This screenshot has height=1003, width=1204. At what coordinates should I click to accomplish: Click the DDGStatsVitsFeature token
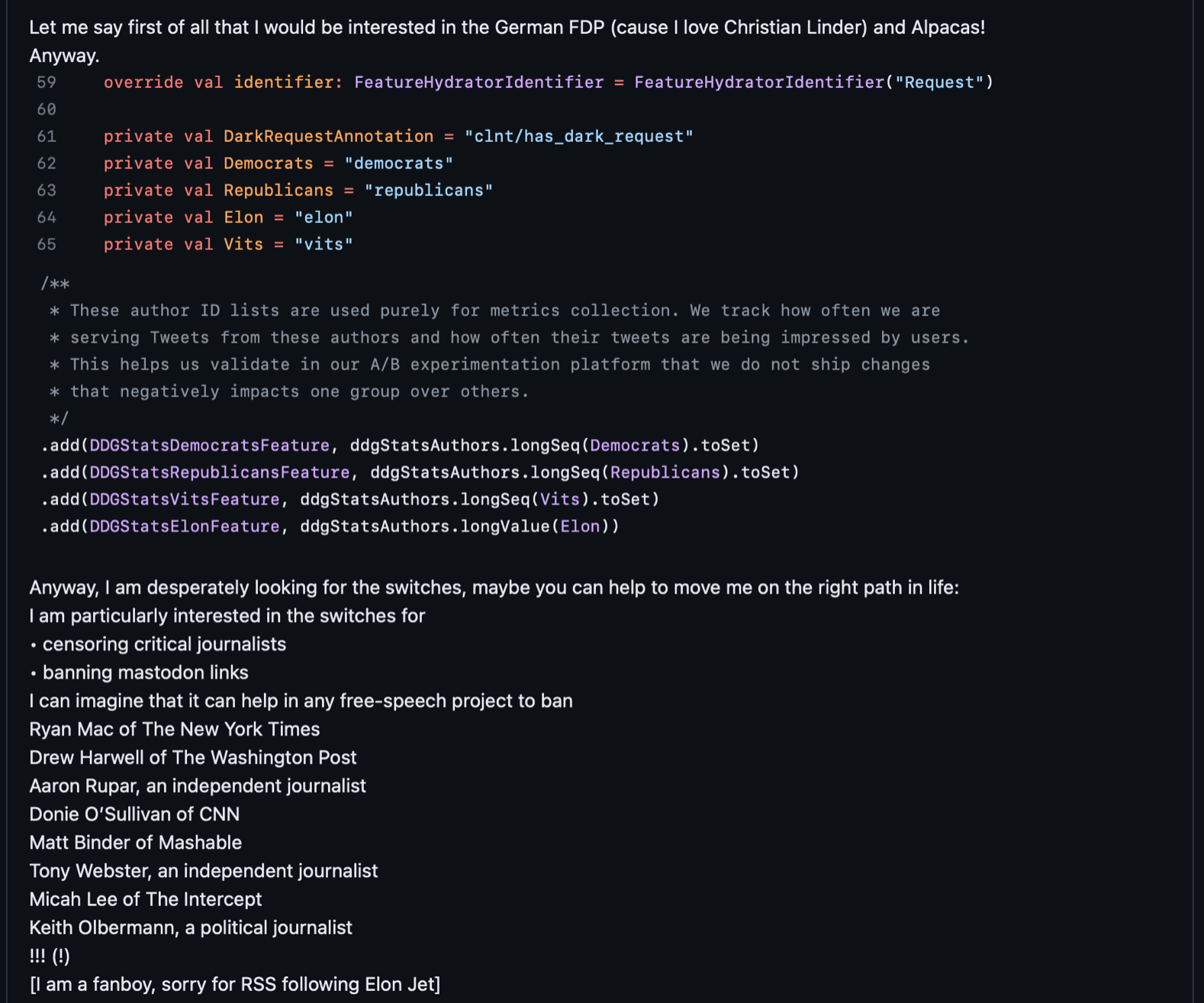[x=185, y=500]
